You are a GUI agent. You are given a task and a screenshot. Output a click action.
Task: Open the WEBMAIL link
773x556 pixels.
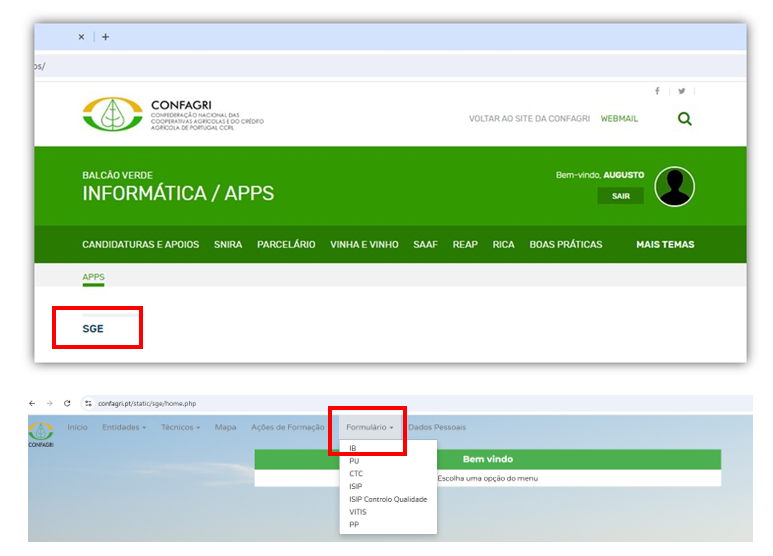pyautogui.click(x=619, y=118)
